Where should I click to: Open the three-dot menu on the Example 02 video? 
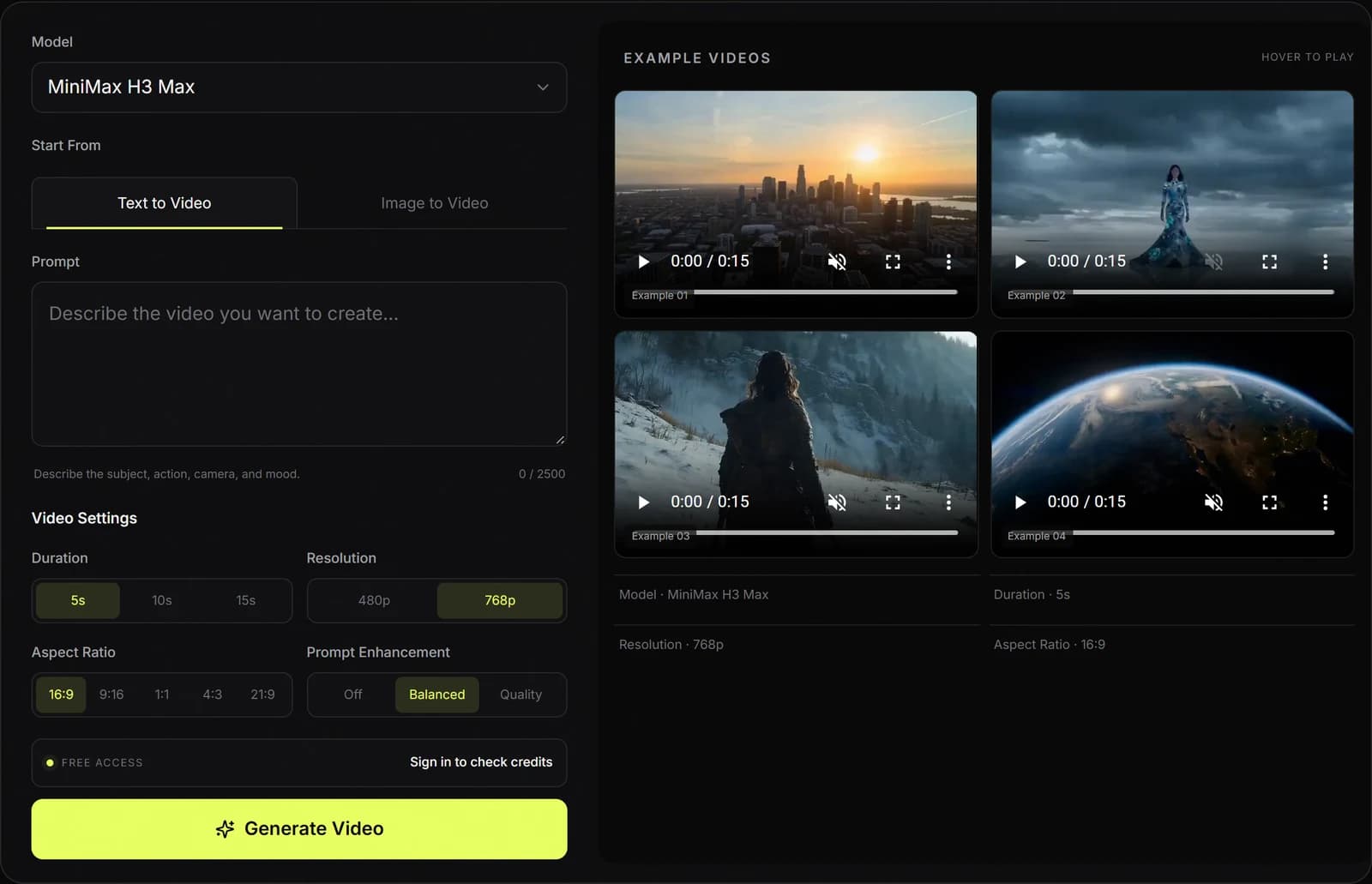point(1325,262)
